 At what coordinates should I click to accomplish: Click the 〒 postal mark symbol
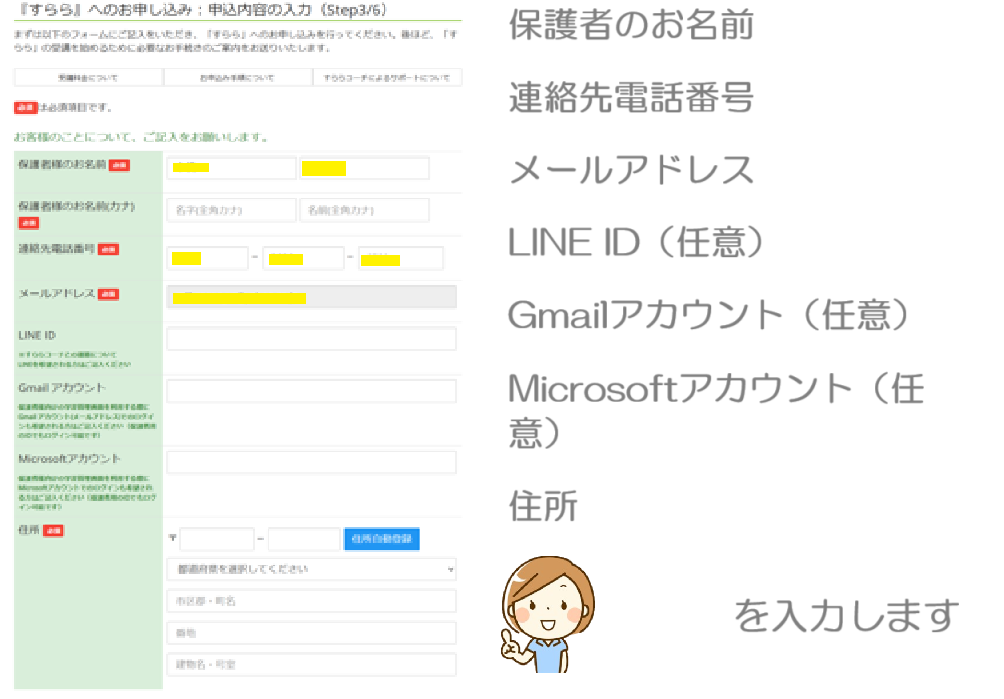click(172, 539)
